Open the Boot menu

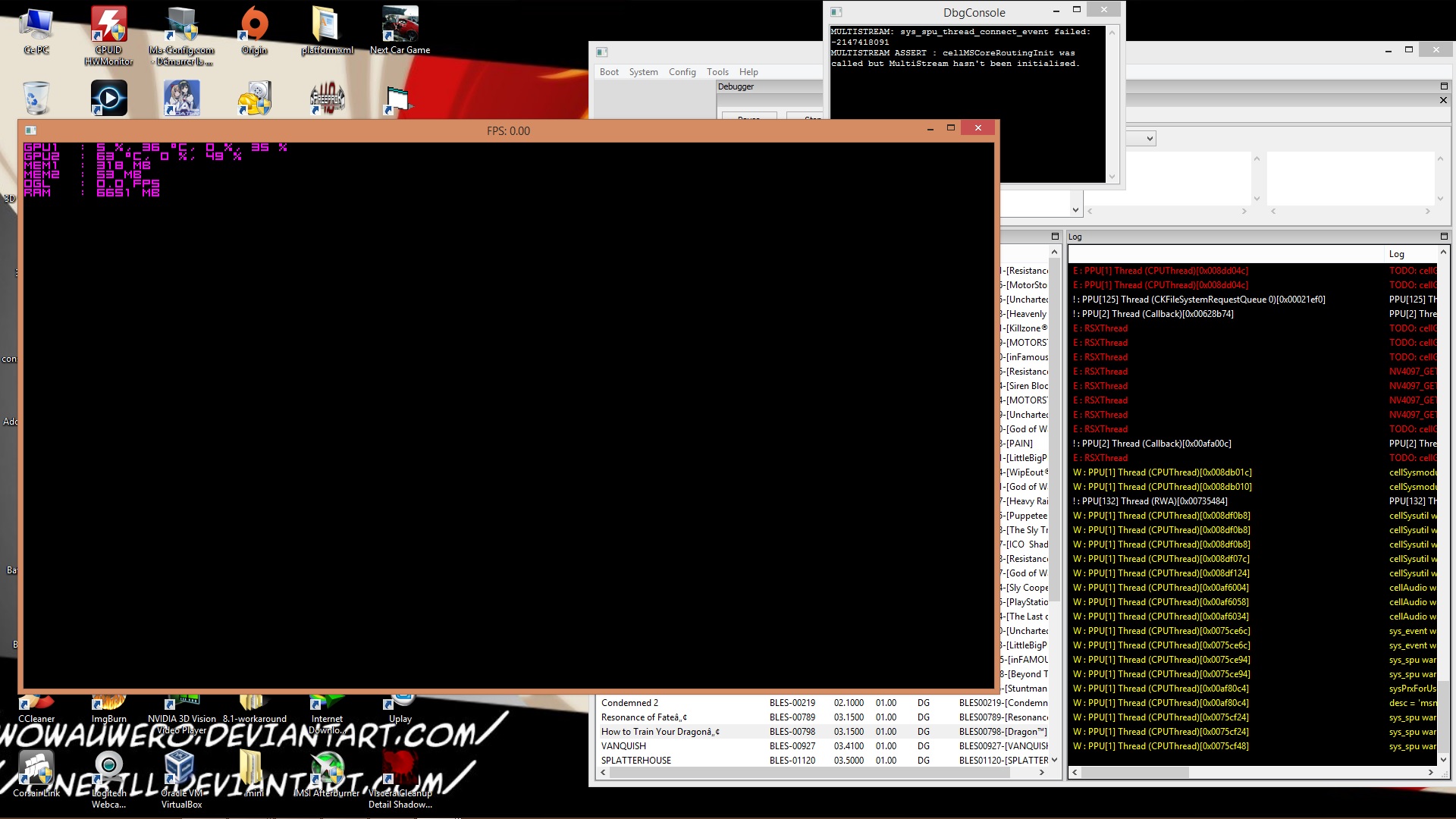coord(609,72)
